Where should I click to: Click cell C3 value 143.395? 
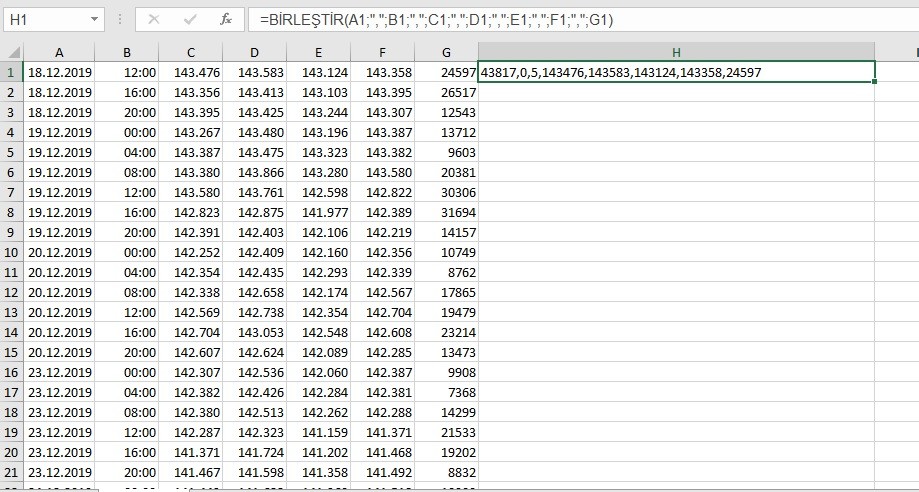190,112
